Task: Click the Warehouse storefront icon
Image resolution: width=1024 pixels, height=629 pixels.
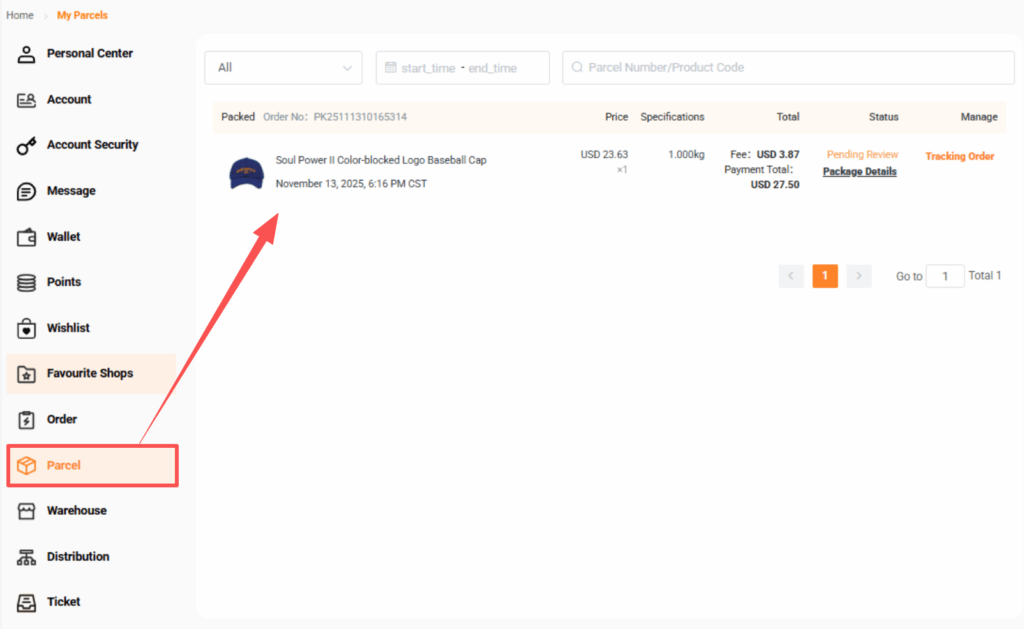Action: pos(27,511)
